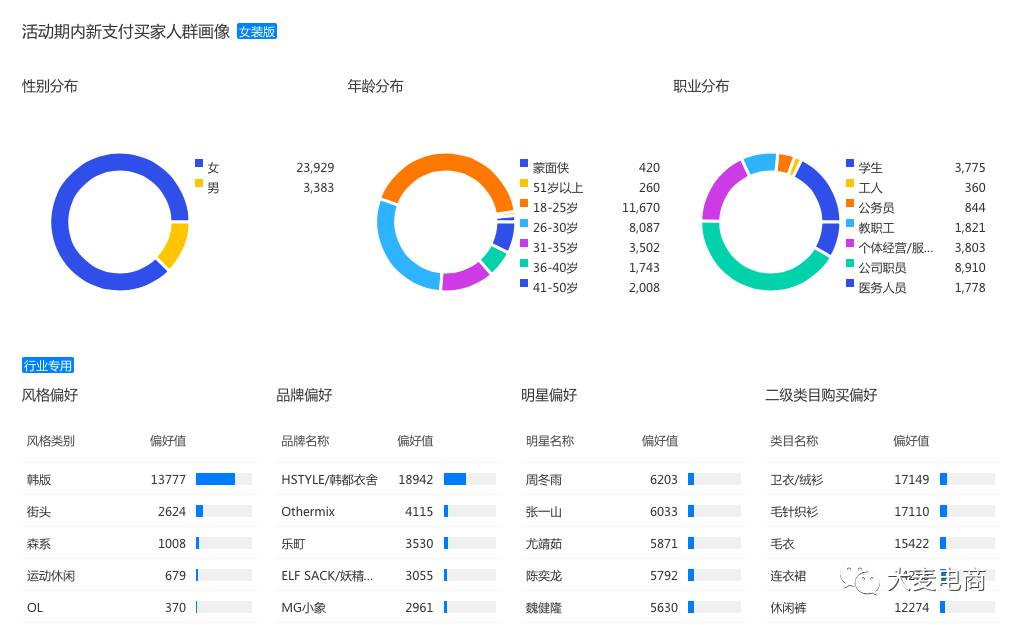Click the orange 18-25岁 segment of the age donut
The width and height of the screenshot is (1020, 625).
448,163
